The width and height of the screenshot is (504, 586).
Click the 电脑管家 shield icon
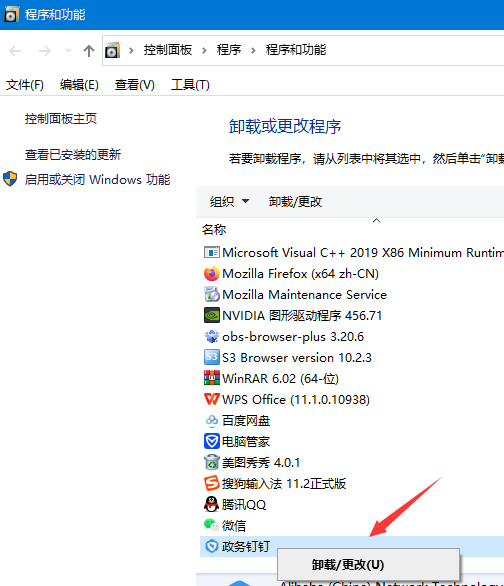[211, 441]
